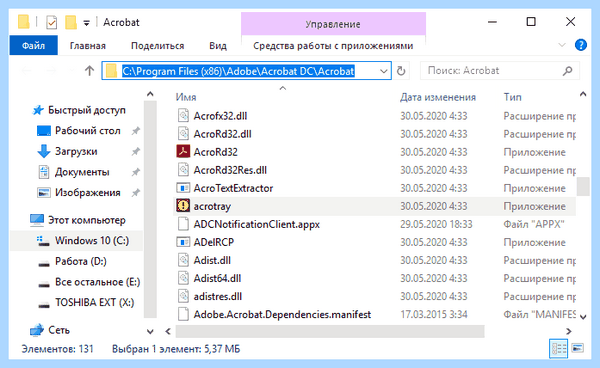Image resolution: width=600 pixels, height=368 pixels.
Task: Open the Главная ribbon tab
Action: pyautogui.click(x=88, y=46)
